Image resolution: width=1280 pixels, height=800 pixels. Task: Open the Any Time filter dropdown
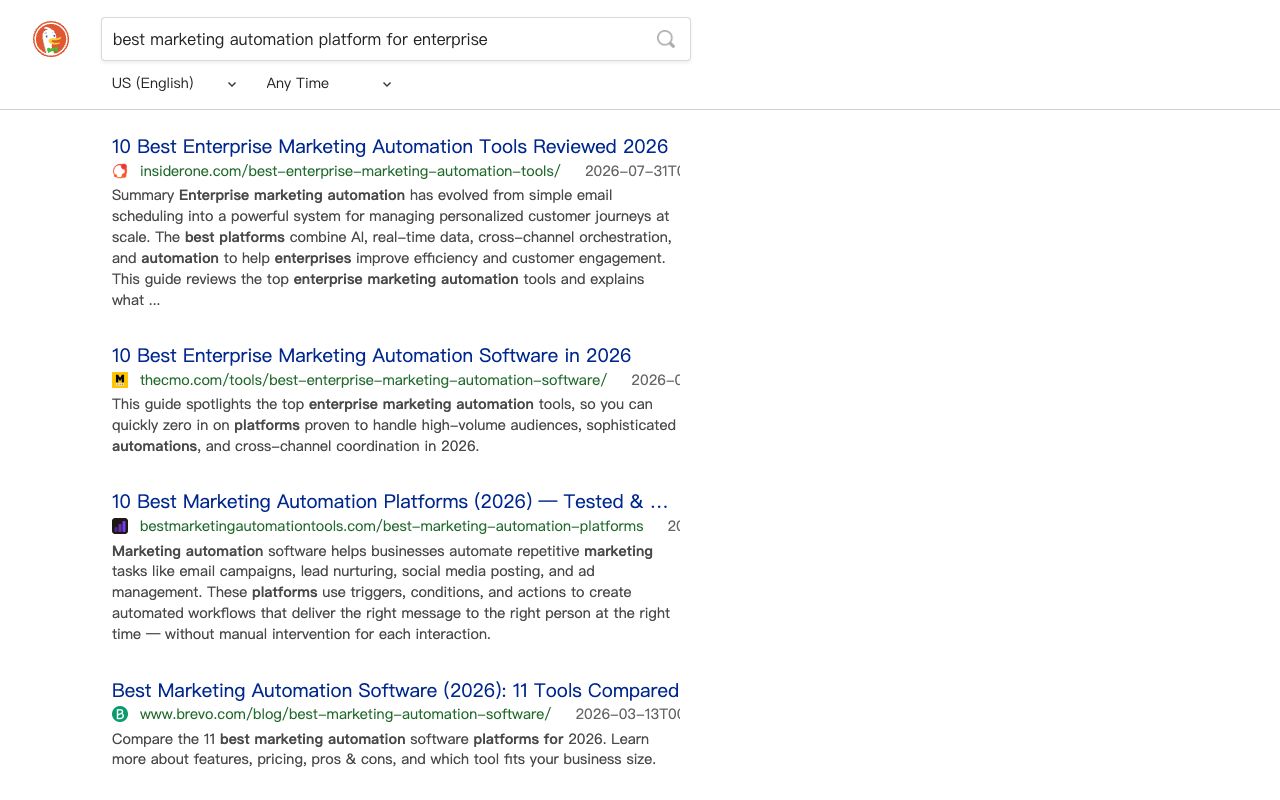[329, 84]
